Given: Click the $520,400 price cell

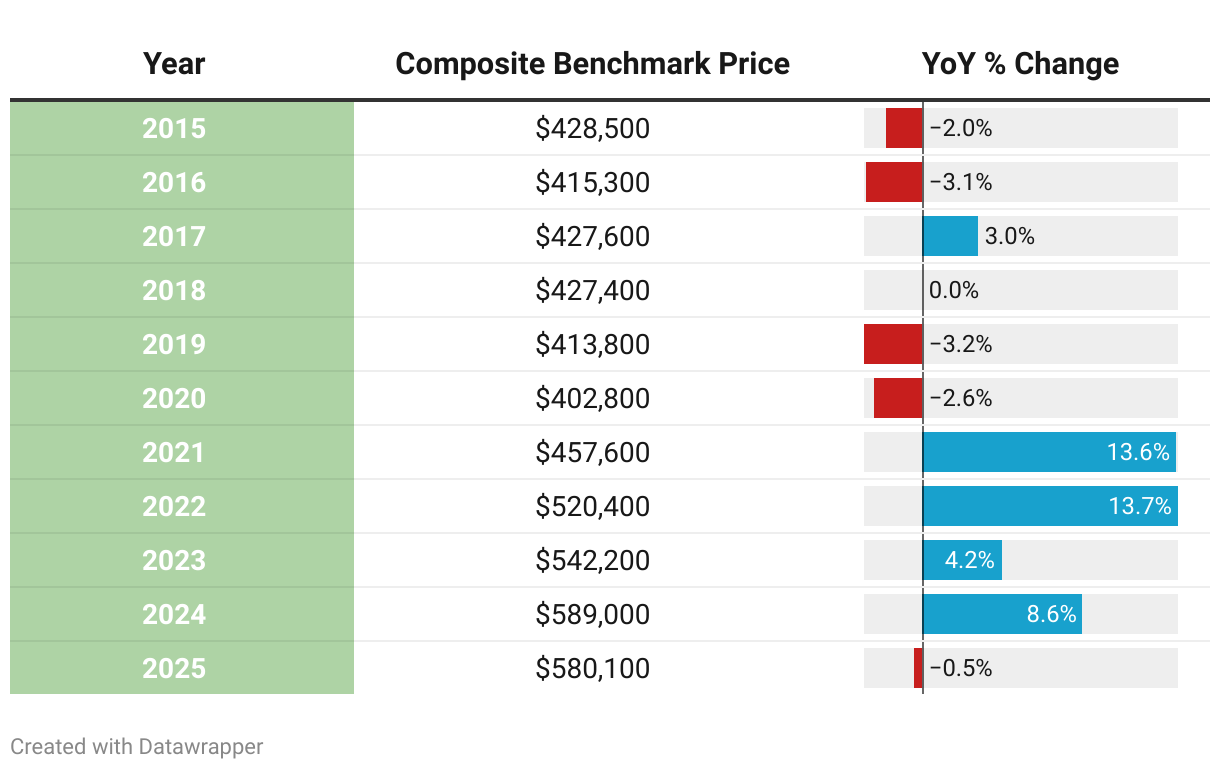Looking at the screenshot, I should pos(592,507).
